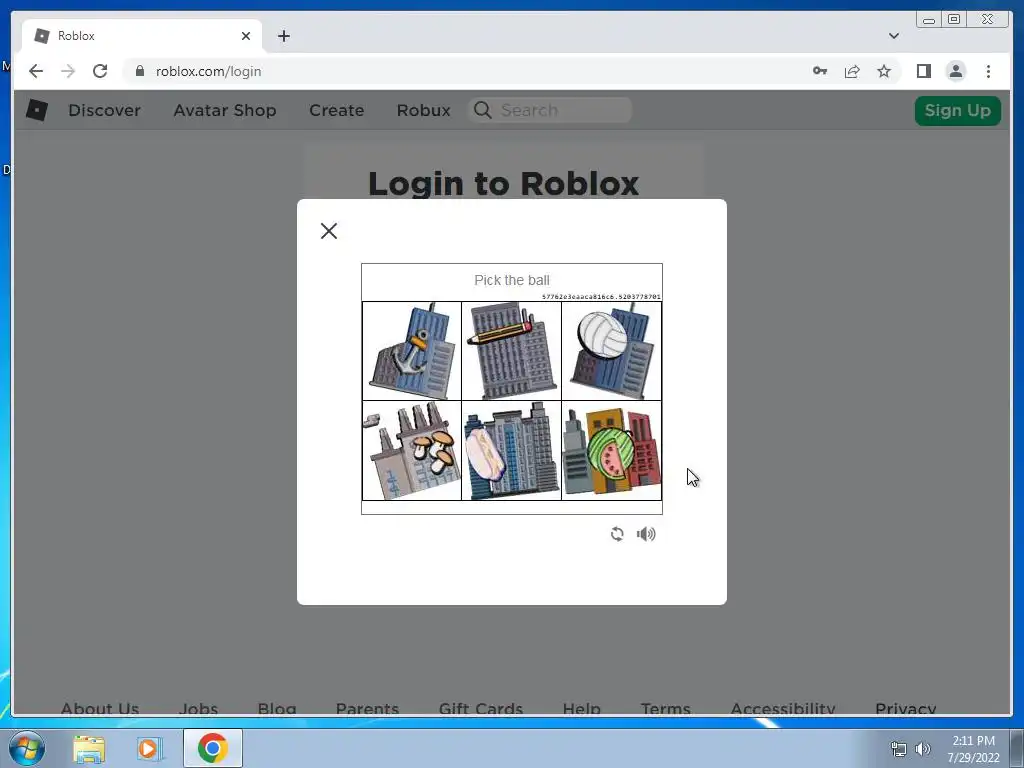Open the Privacy footer link
This screenshot has width=1024, height=768.
(906, 708)
